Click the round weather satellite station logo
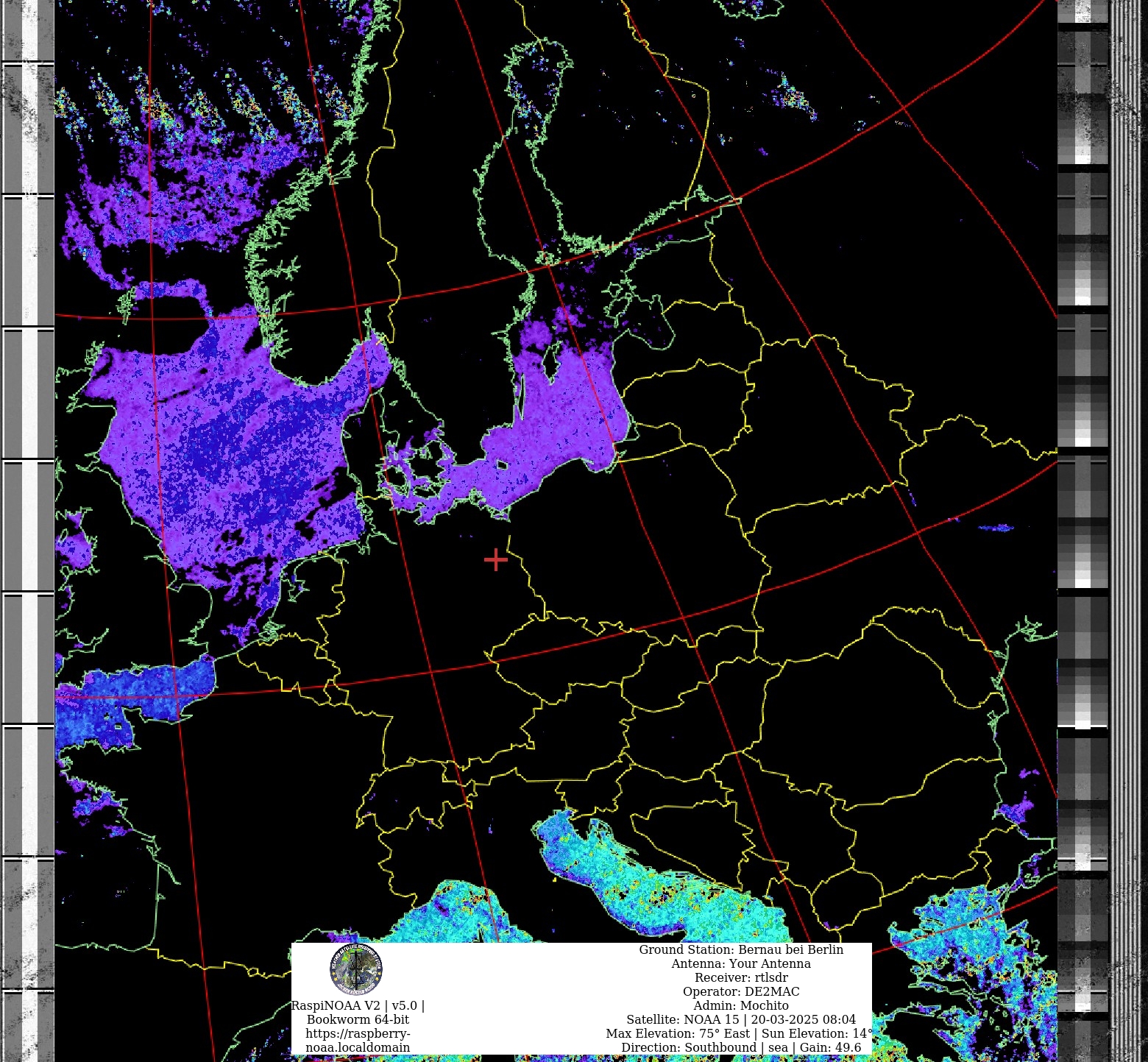 click(x=356, y=970)
